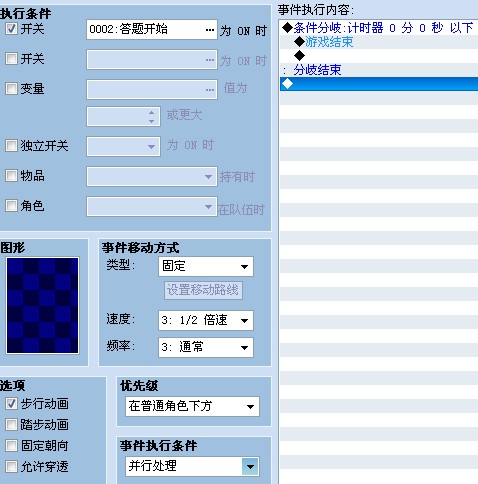This screenshot has height=484, width=478.
Task: Increase variable value with stepper arrows
Action: pos(152,112)
